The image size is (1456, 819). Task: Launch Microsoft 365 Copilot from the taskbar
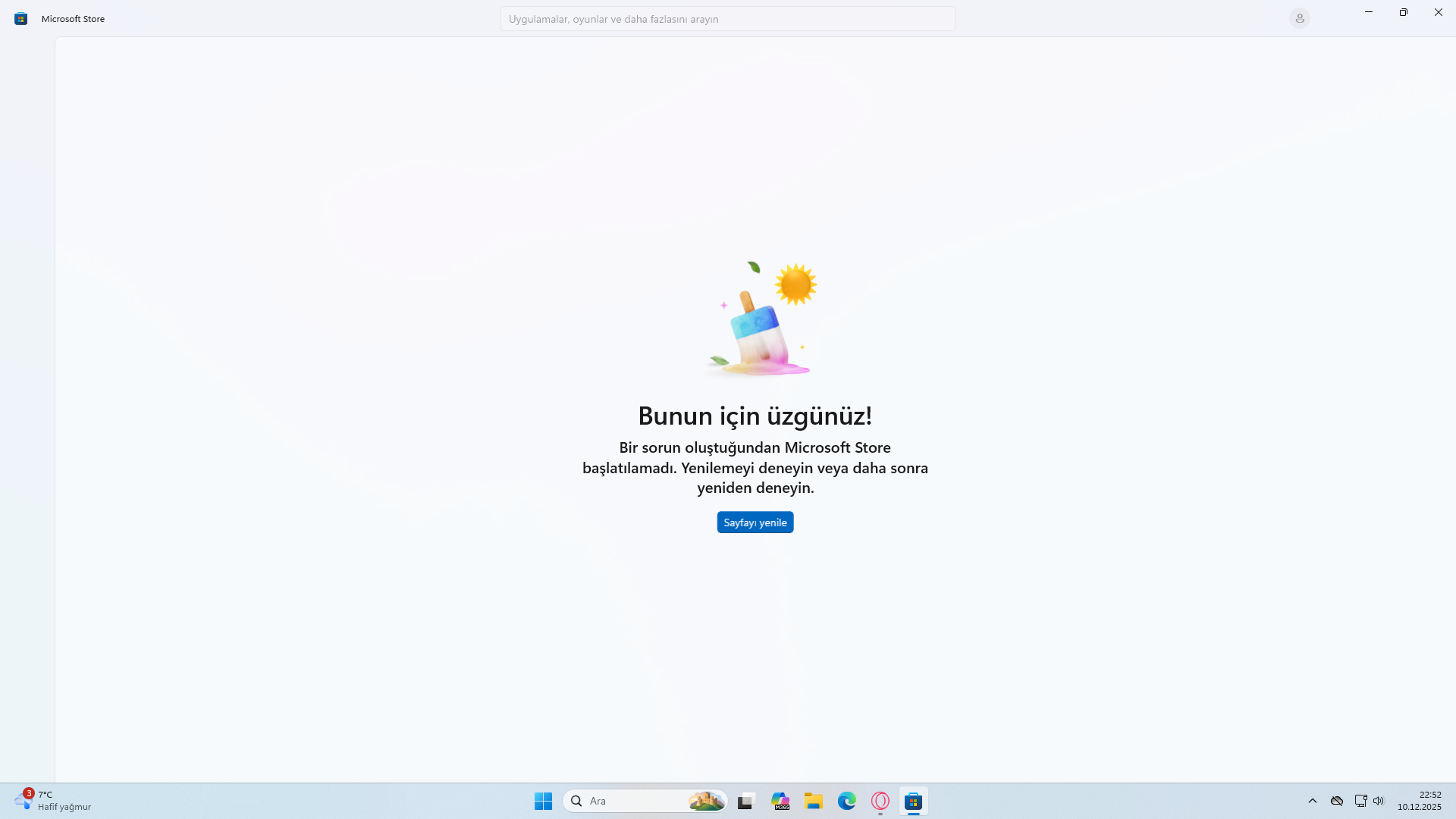(780, 801)
